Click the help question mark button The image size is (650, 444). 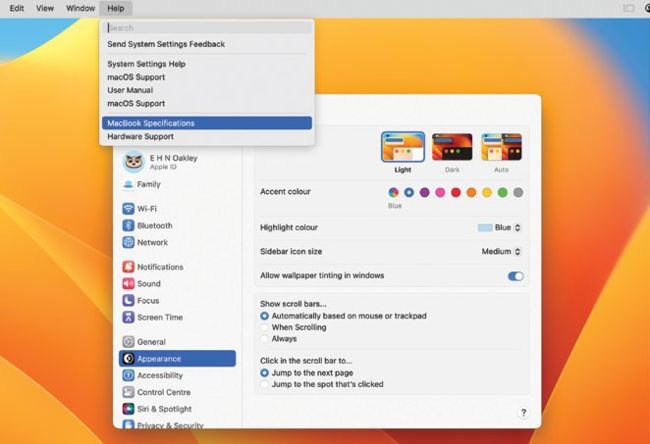[523, 412]
